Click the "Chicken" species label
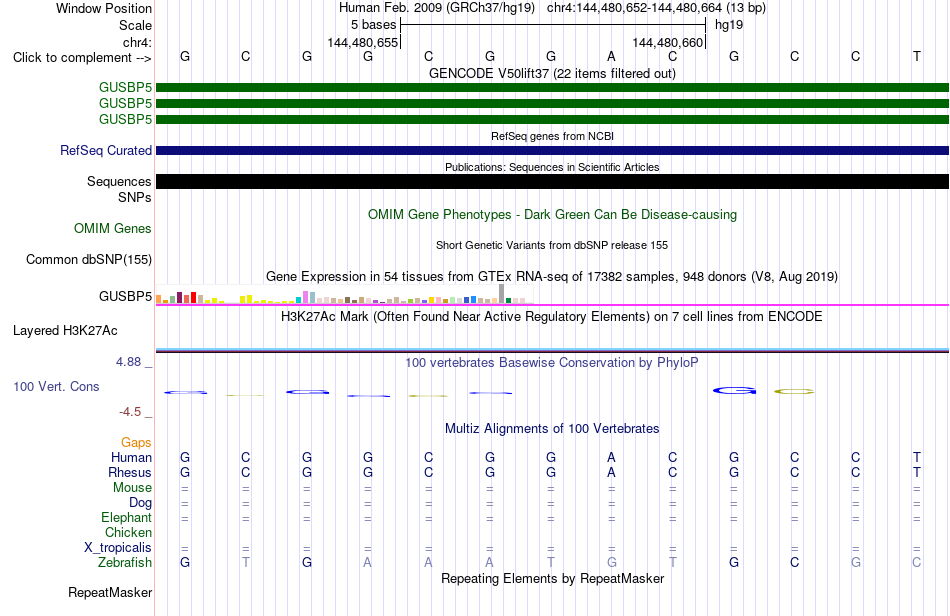This screenshot has height=616, width=950. tap(128, 532)
